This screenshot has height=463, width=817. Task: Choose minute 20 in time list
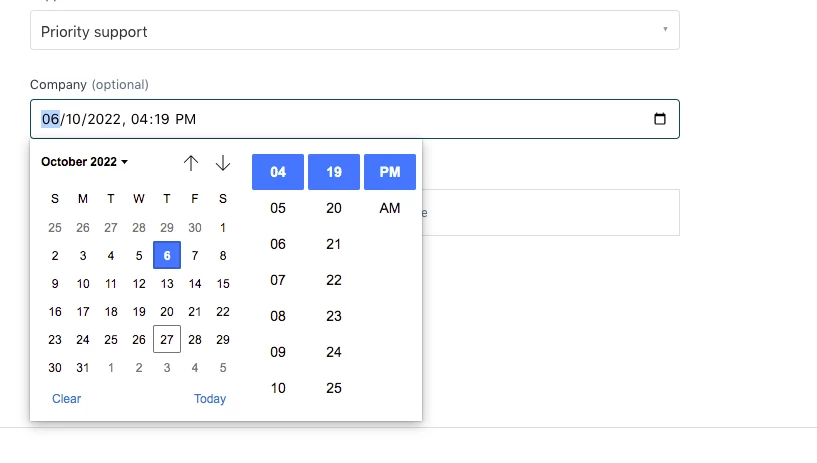[x=334, y=208]
